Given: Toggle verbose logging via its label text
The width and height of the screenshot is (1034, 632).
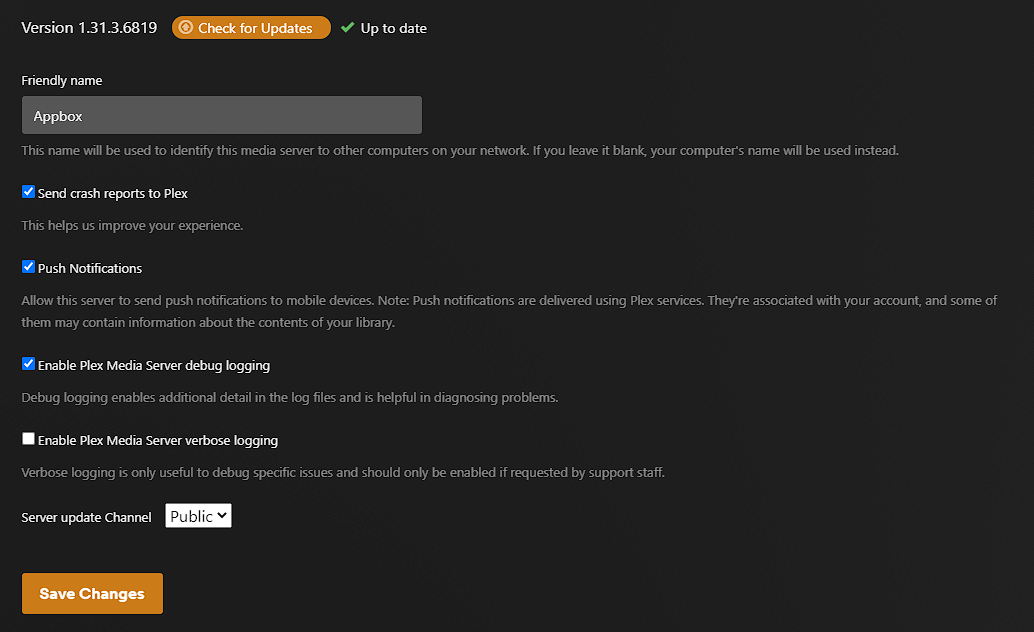Looking at the screenshot, I should 158,439.
